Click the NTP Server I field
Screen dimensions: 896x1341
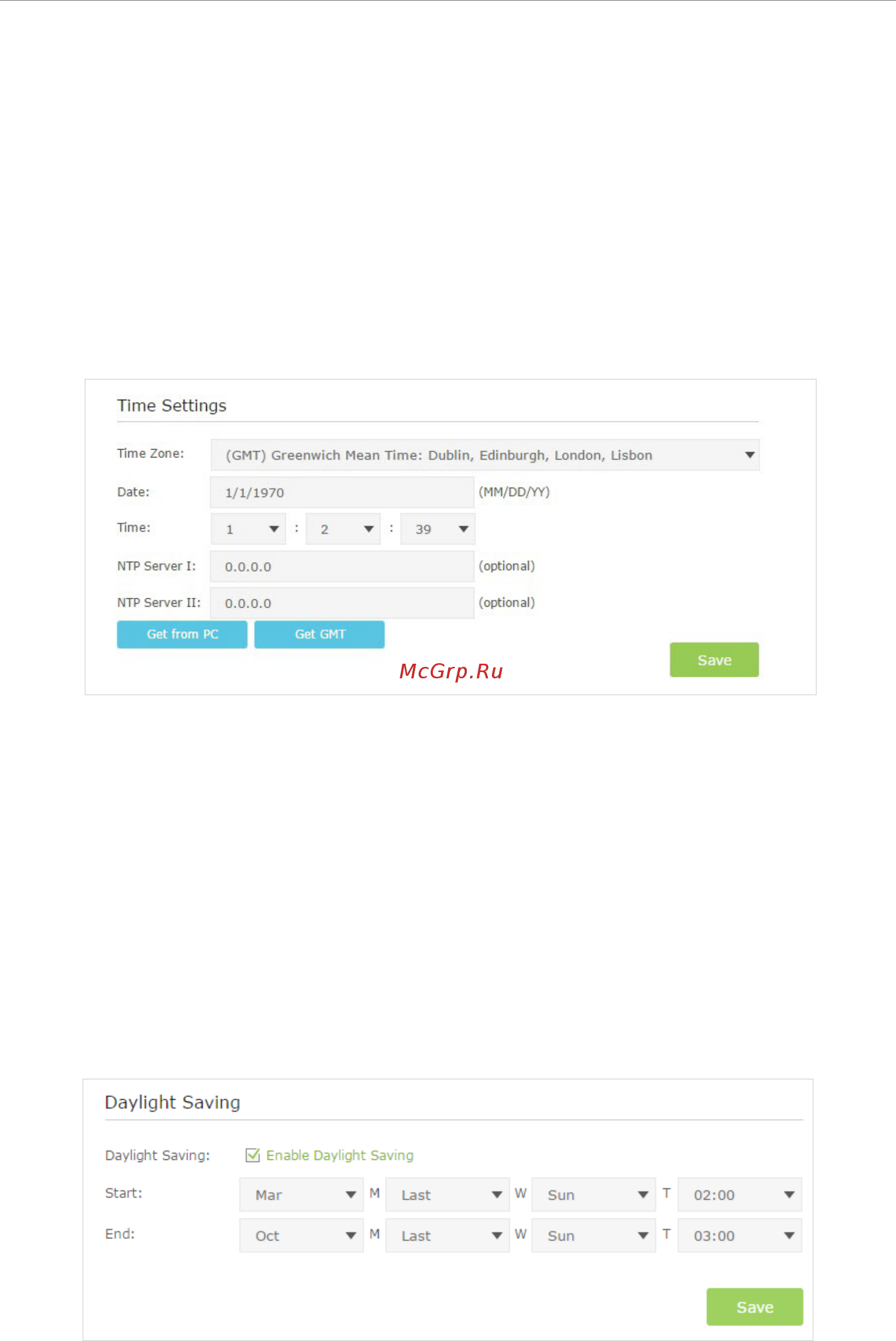coord(342,566)
